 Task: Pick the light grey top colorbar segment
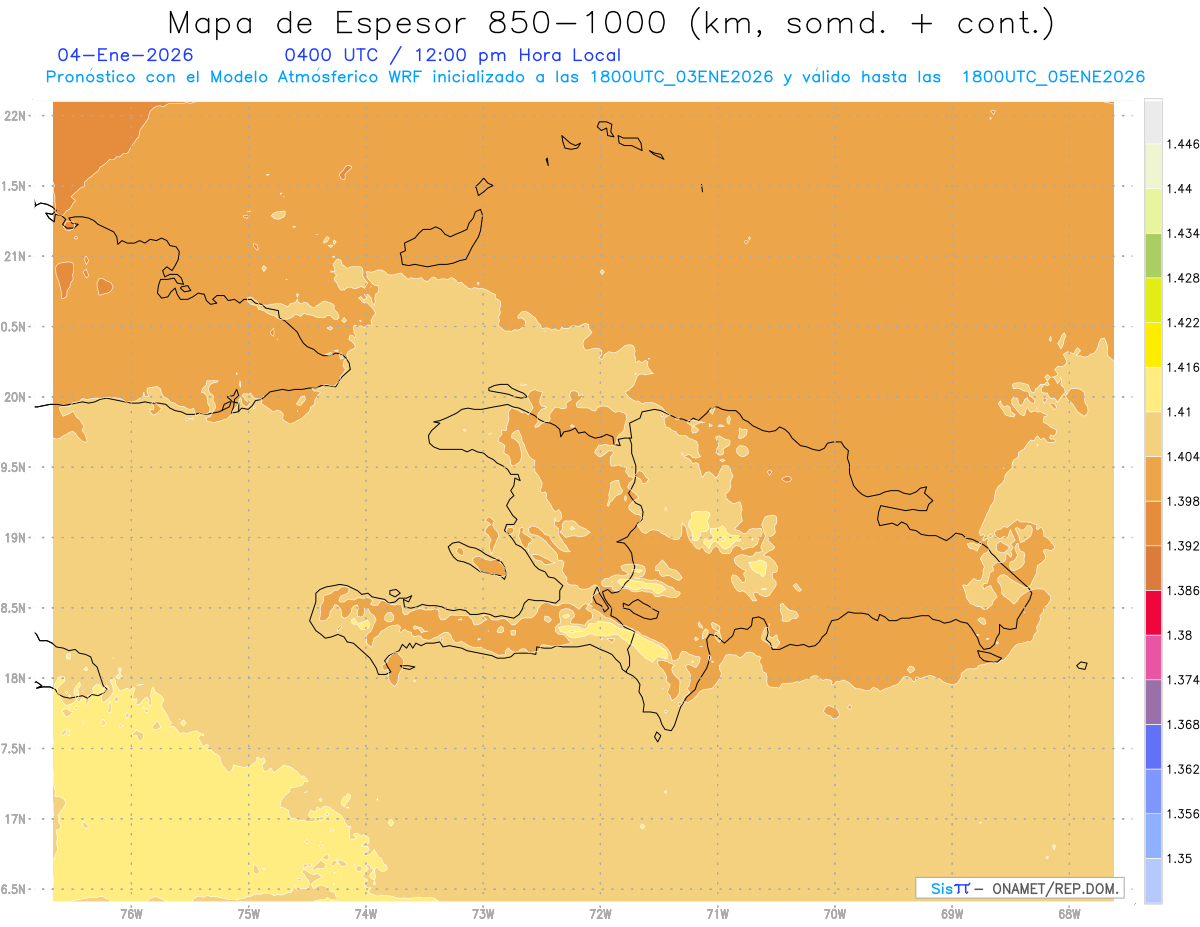pyautogui.click(x=1153, y=121)
